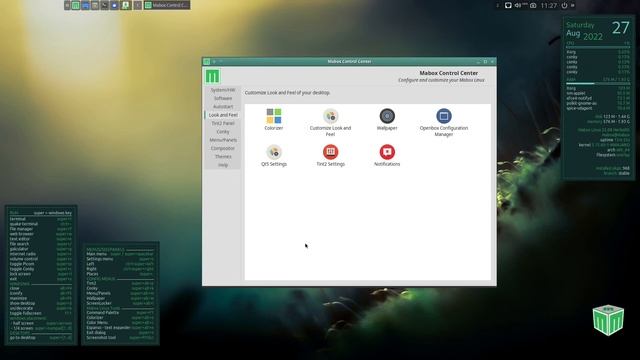Click the Mabox cube logo on desktop
This screenshot has height=360, width=640.
608,320
